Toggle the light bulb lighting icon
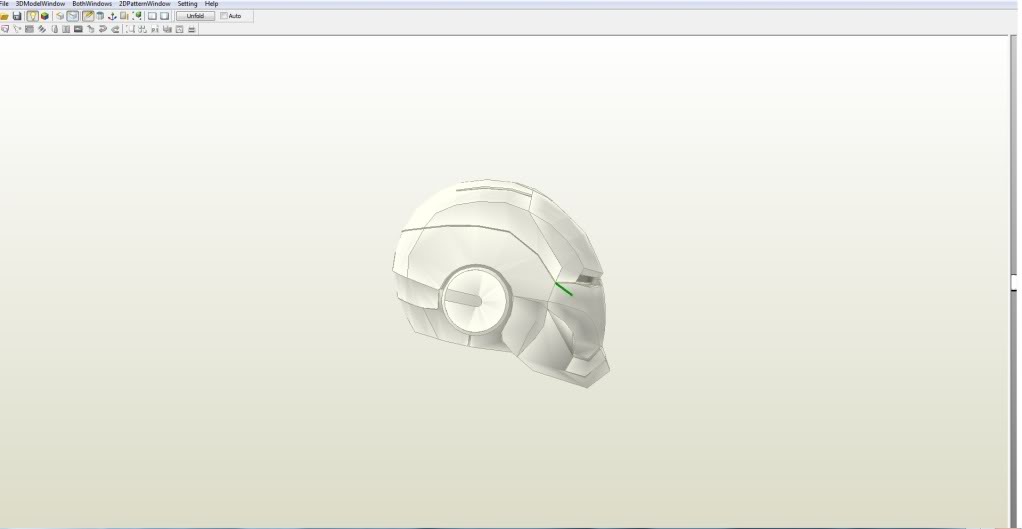 click(x=33, y=16)
